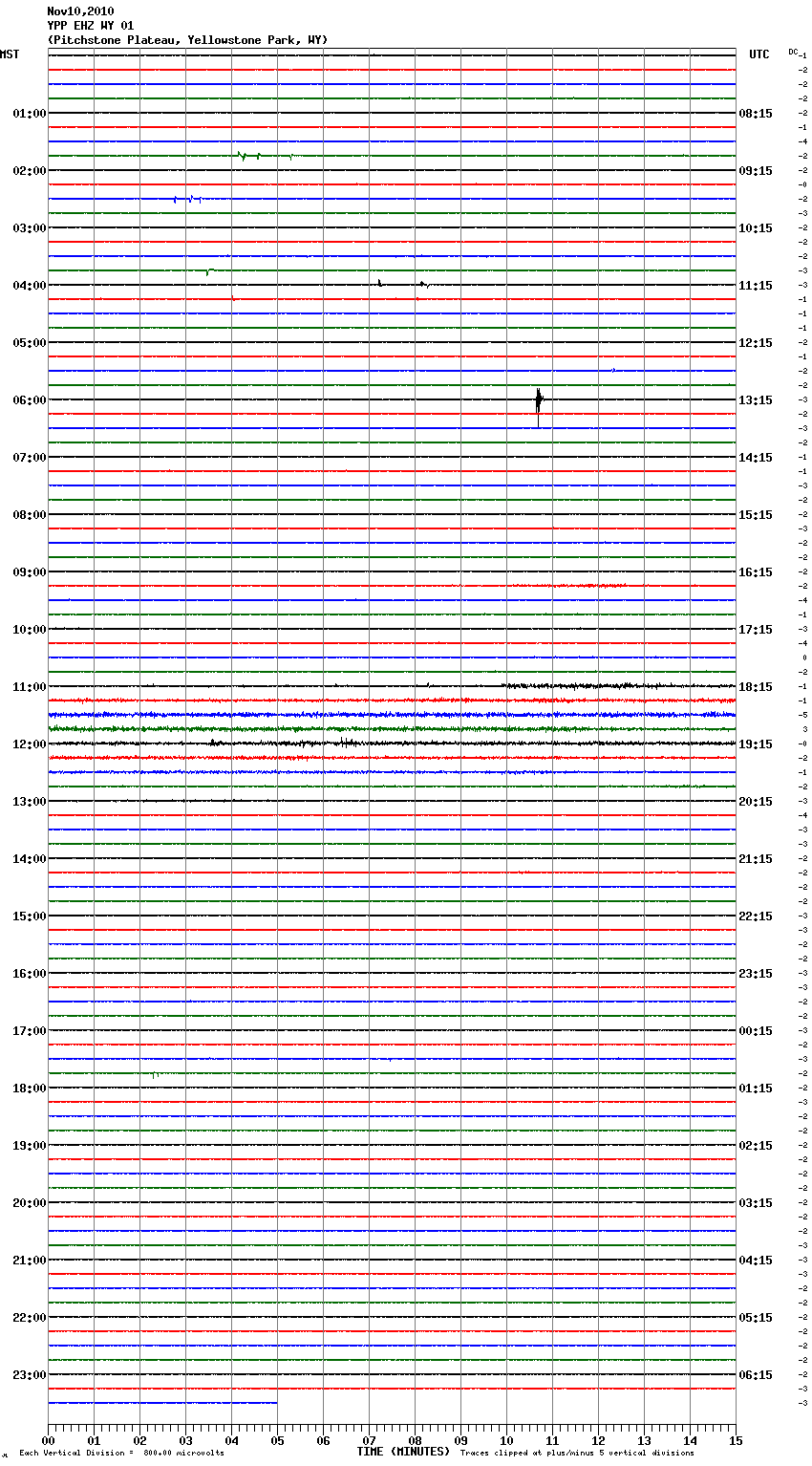Click the 09 minute label on the bottom axis

coord(460,1441)
